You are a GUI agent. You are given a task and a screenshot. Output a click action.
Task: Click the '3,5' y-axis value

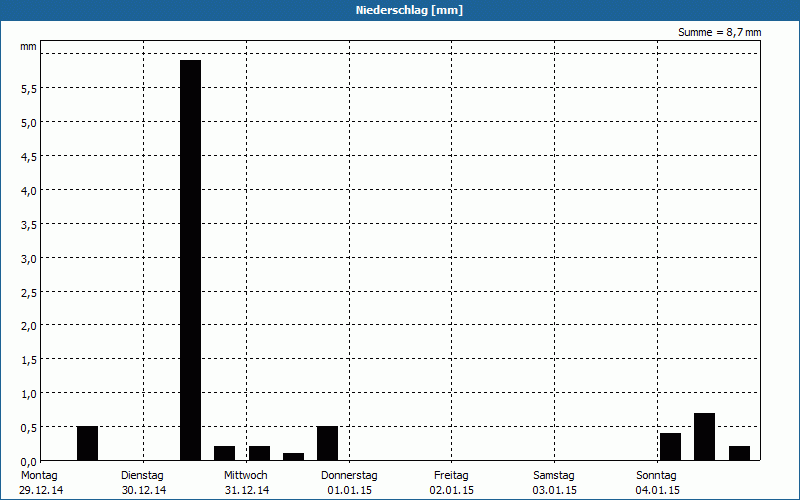[28, 224]
